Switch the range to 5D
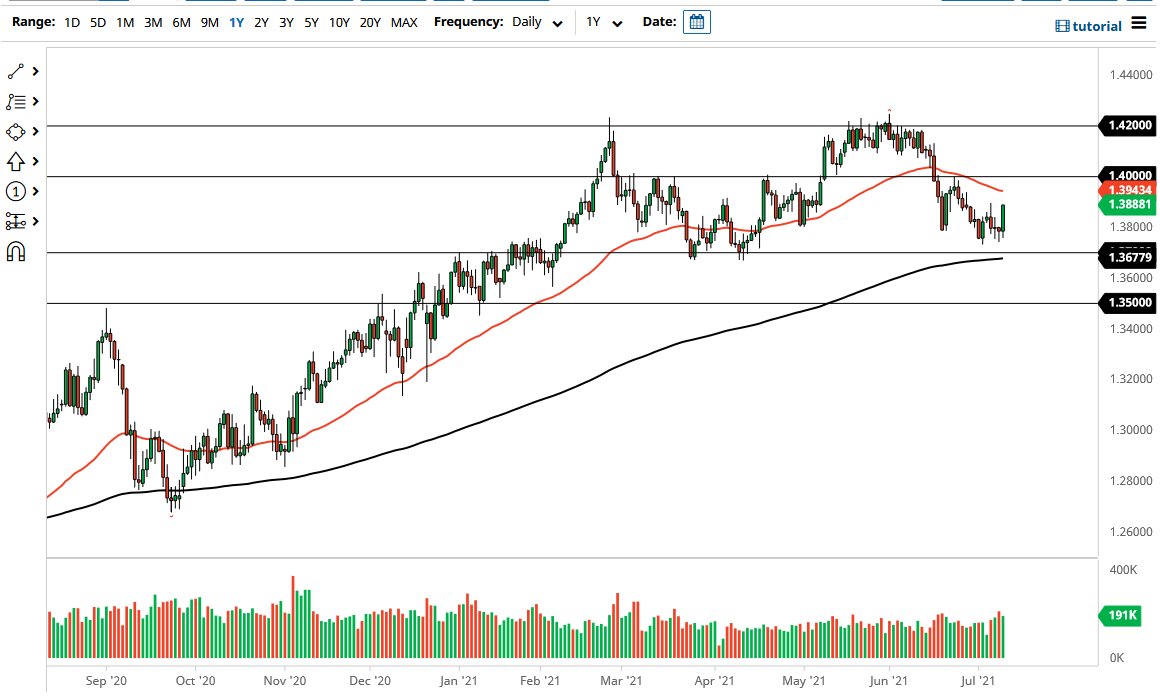The width and height of the screenshot is (1160, 699). click(x=97, y=21)
